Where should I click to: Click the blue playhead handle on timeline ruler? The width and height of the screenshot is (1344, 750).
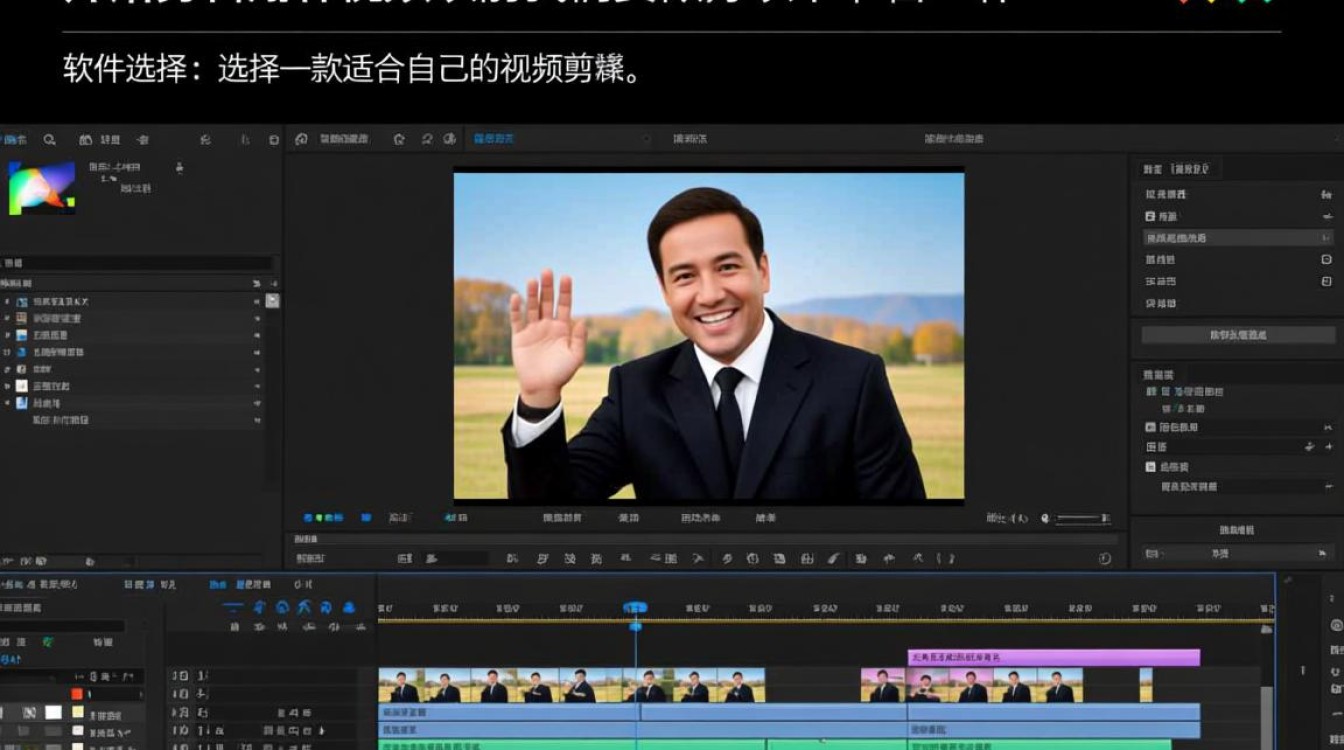tap(635, 608)
